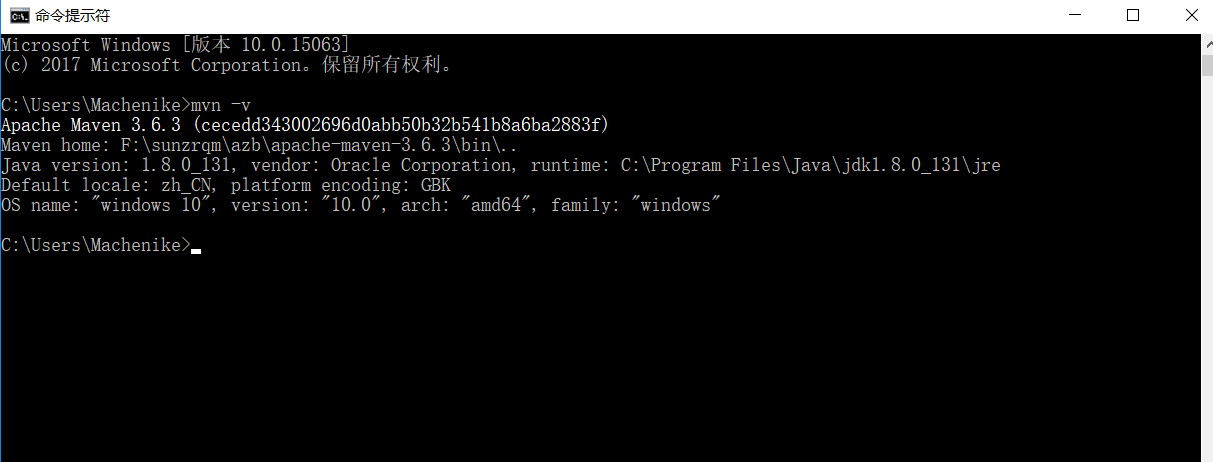
Task: Click on 'Apache Maven 3.6.3' text
Action: tap(91, 125)
